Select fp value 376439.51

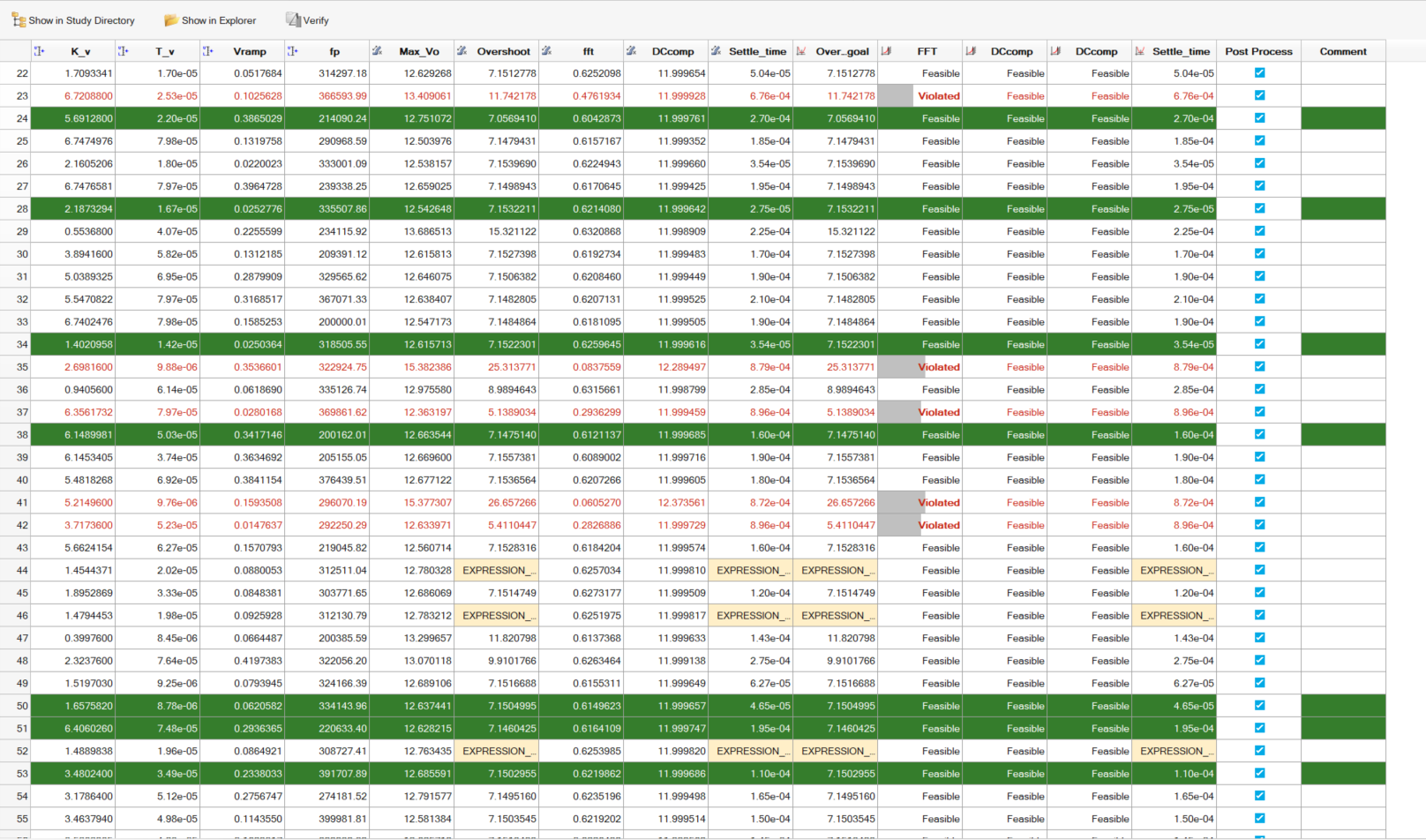pyautogui.click(x=342, y=480)
